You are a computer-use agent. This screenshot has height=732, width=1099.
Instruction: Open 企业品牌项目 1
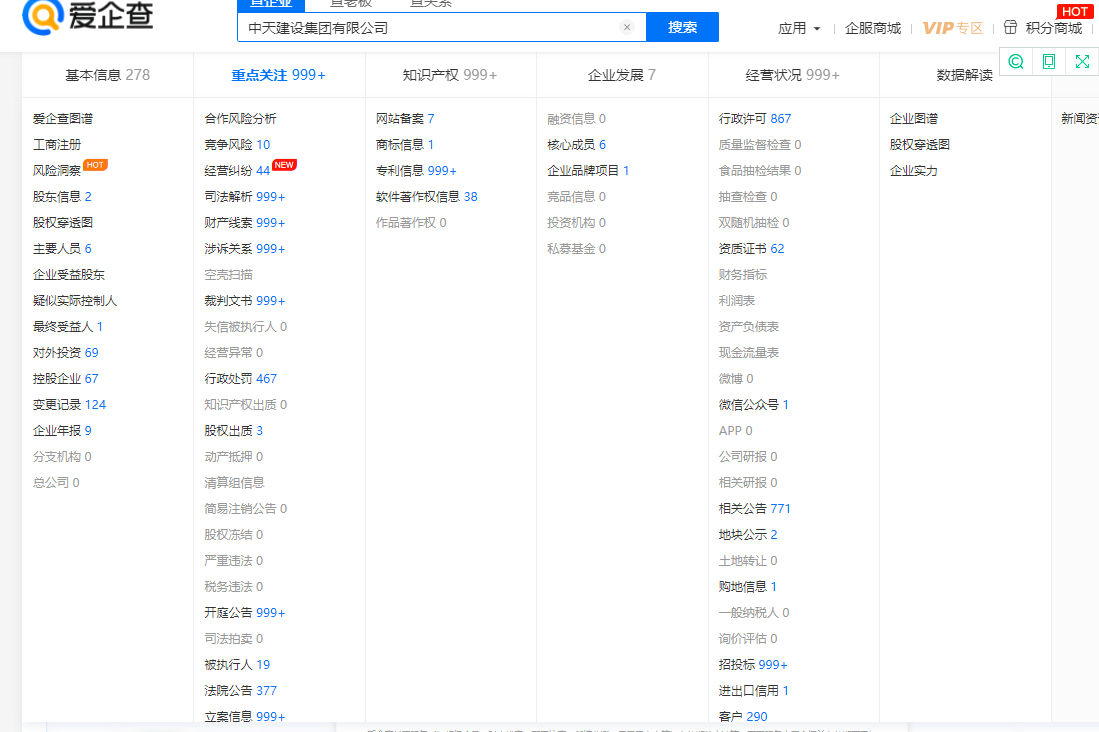[x=588, y=170]
